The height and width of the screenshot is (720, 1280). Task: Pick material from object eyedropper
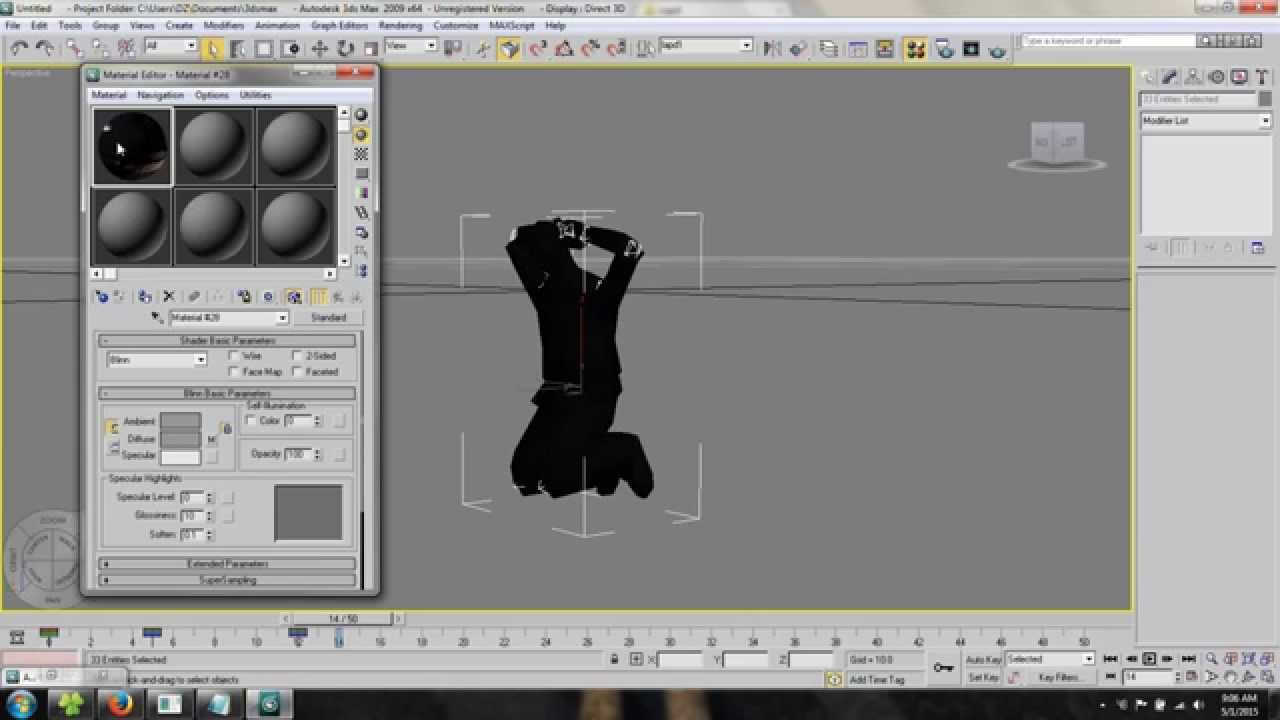tap(157, 317)
